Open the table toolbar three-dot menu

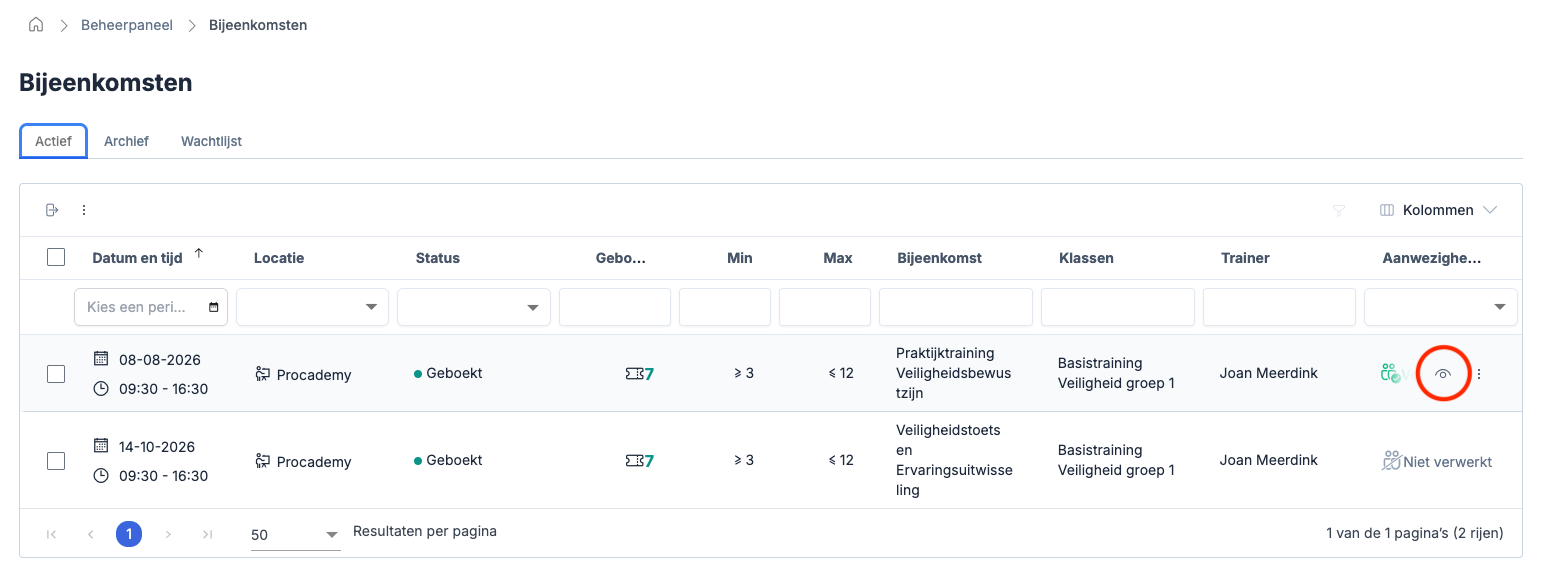pos(84,210)
